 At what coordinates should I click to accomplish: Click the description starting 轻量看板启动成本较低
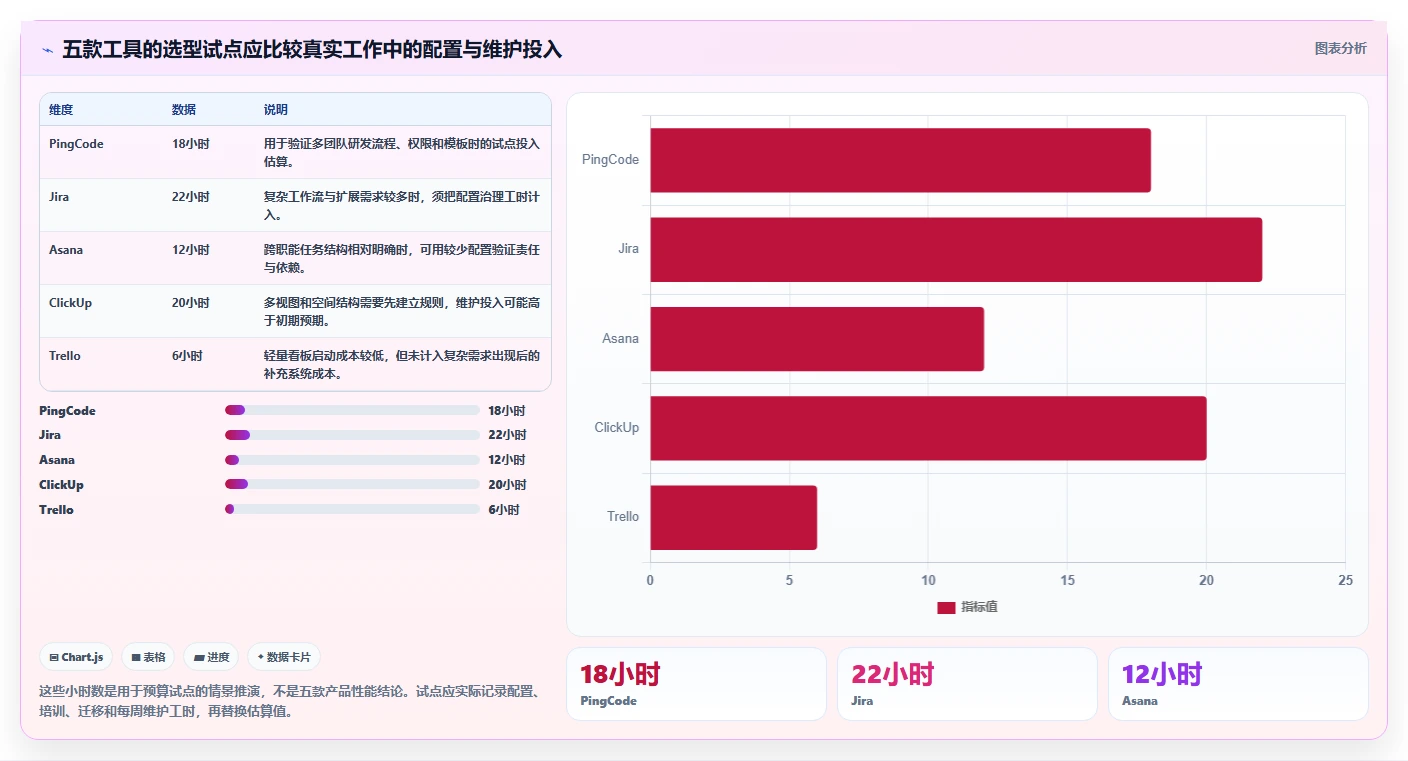tap(402, 364)
